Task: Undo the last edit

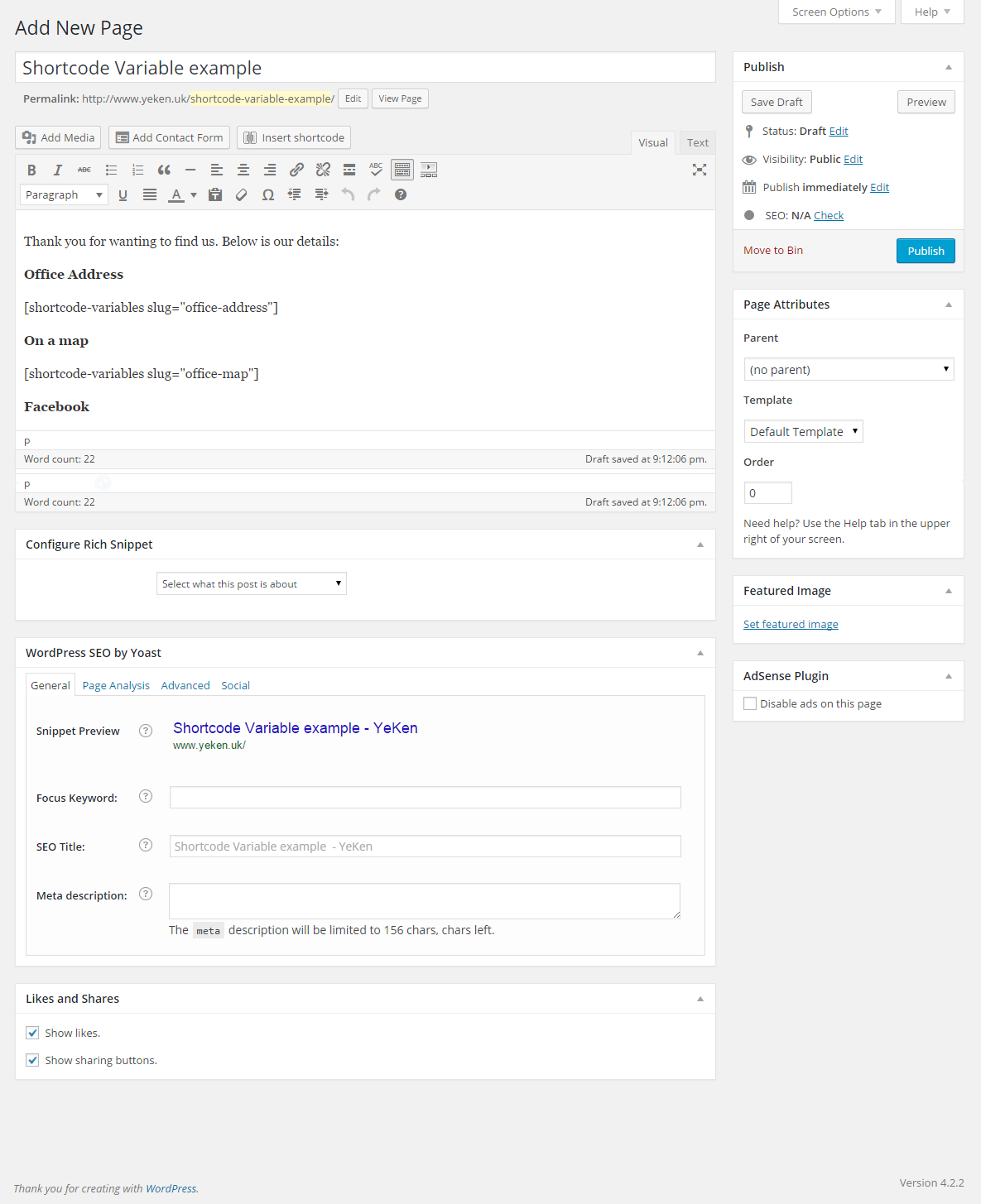Action: point(348,194)
